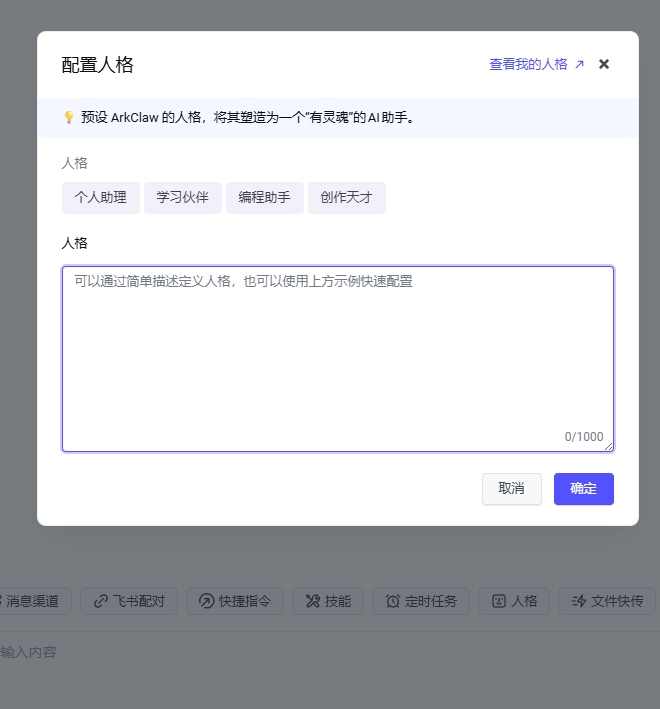660x709 pixels.
Task: Click the 配置人格 dialog title
Action: [x=98, y=65]
